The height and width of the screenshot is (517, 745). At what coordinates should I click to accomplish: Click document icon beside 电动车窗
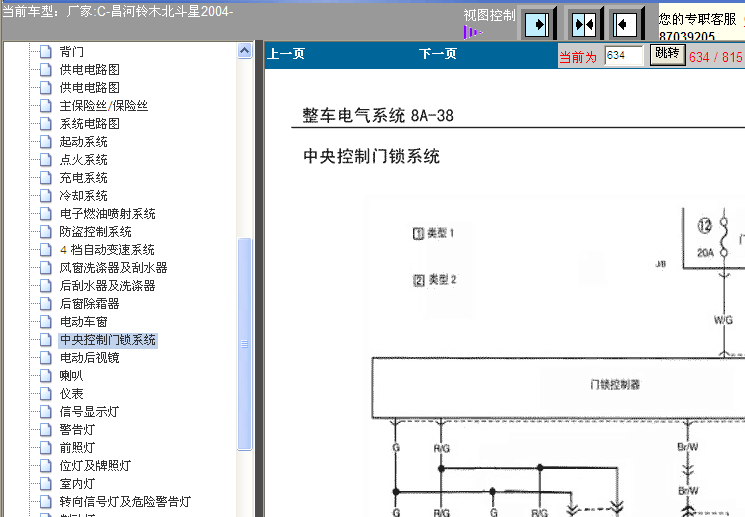click(46, 322)
